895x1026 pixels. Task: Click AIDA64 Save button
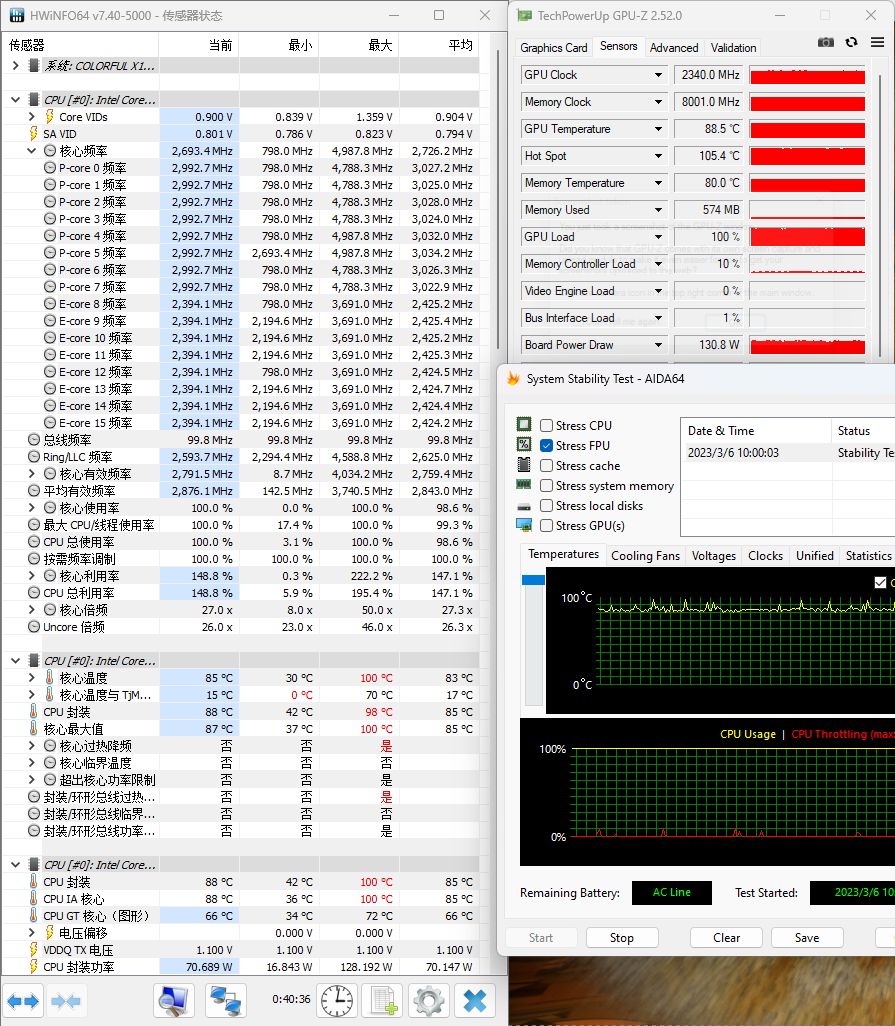coord(807,938)
